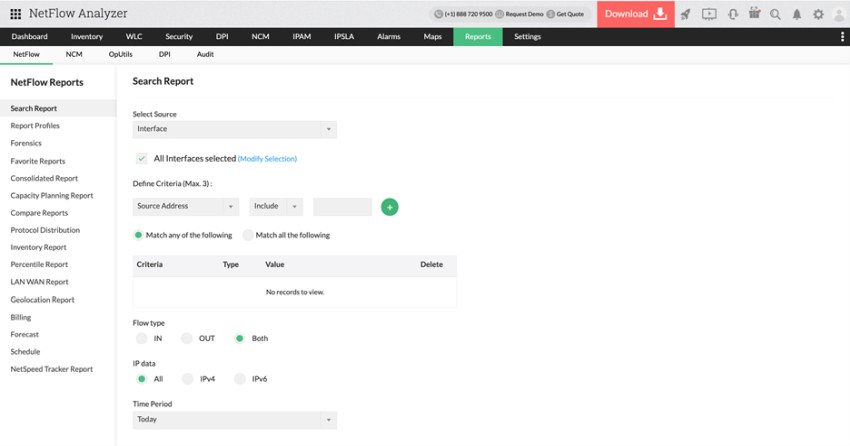Click Modify Selection link

click(267, 159)
